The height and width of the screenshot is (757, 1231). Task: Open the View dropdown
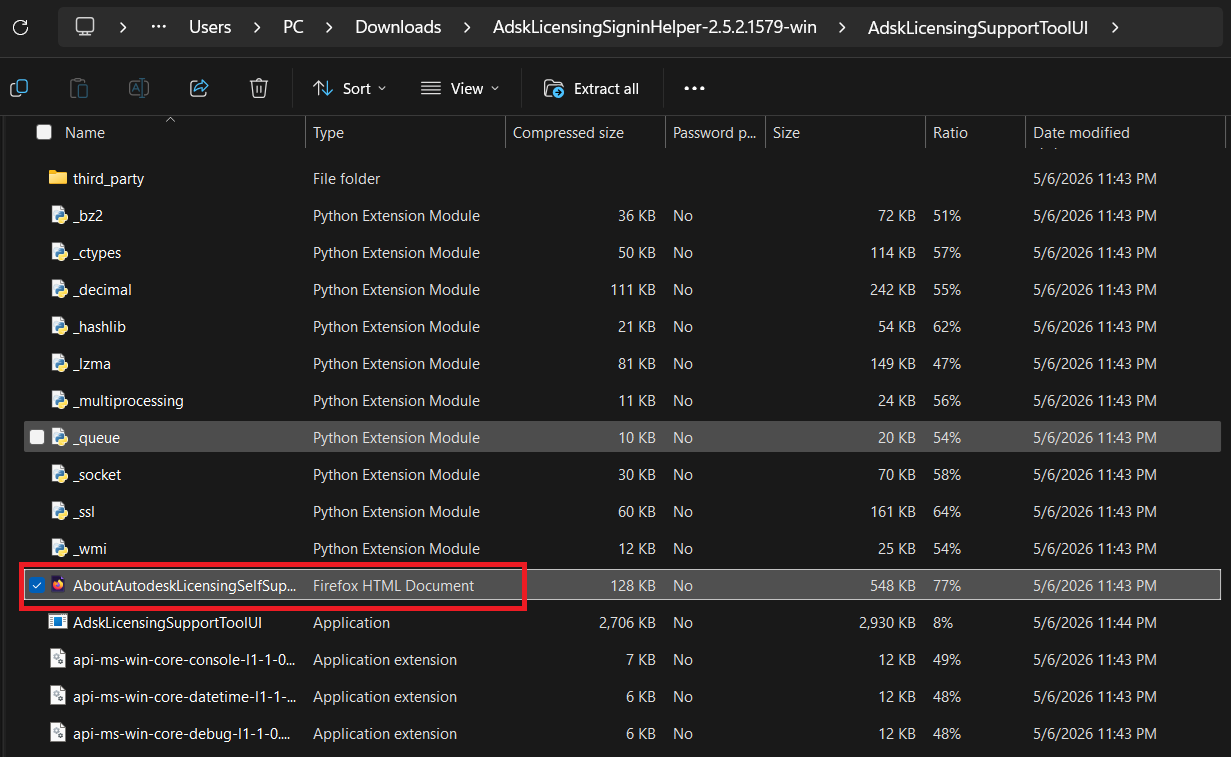tap(460, 88)
